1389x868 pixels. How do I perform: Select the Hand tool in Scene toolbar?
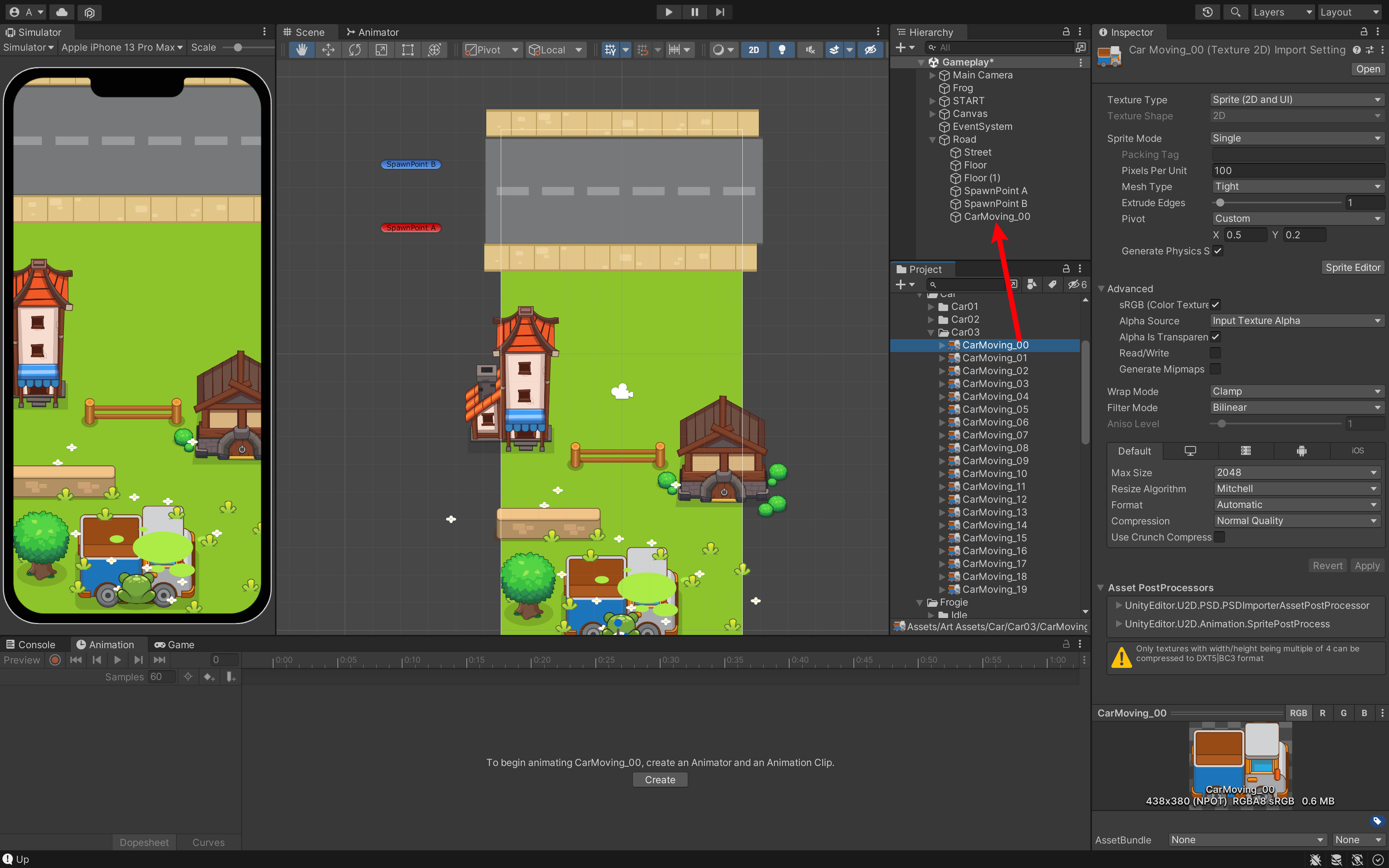click(x=301, y=50)
